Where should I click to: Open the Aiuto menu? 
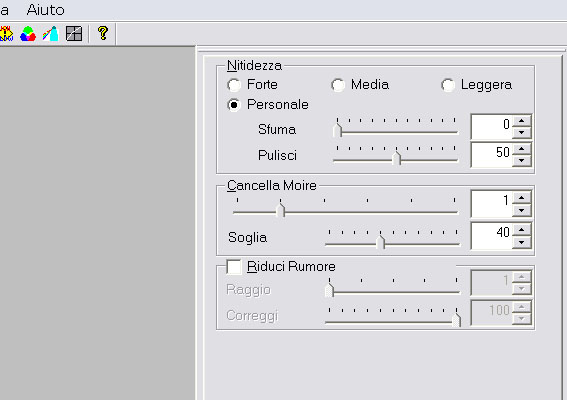point(46,10)
